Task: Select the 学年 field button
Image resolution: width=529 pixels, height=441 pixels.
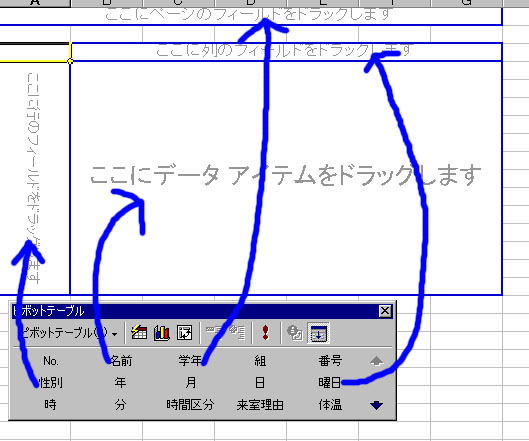Action: point(190,360)
